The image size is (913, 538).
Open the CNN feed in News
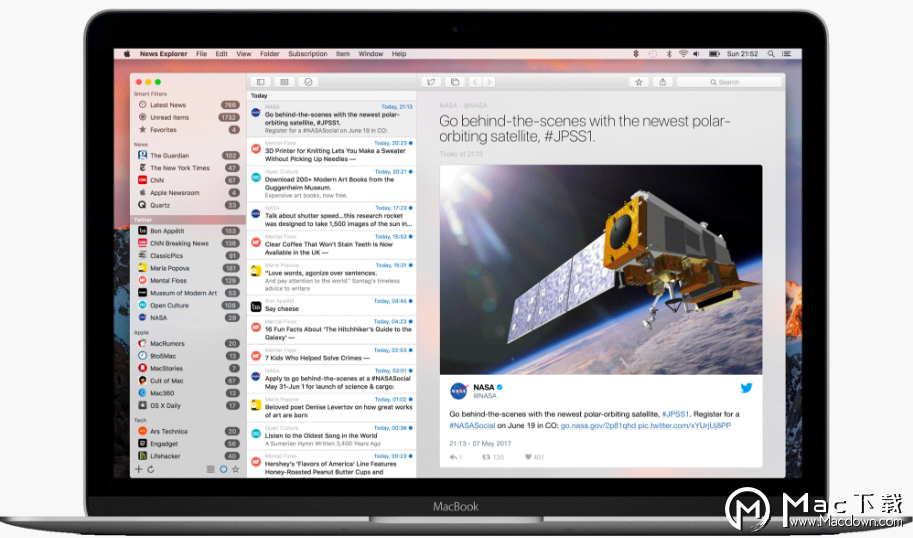point(188,180)
